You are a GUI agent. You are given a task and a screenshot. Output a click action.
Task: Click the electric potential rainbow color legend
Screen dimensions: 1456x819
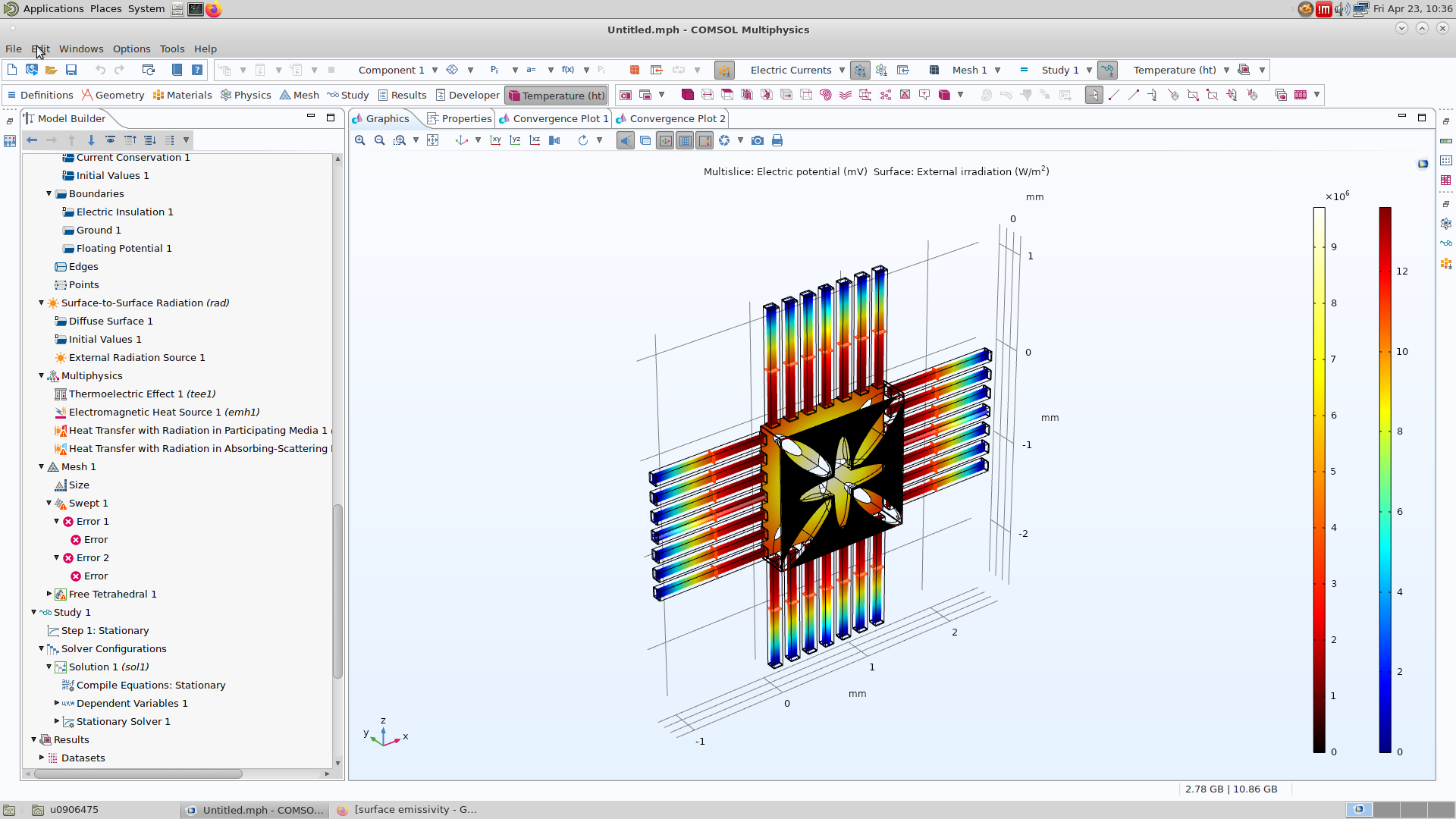1385,479
